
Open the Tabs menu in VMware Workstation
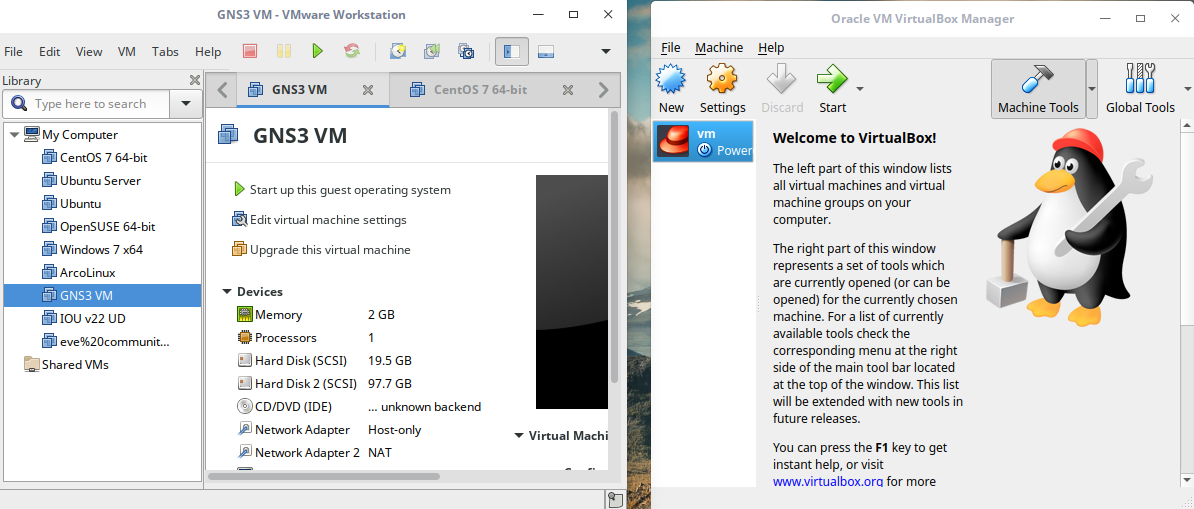tap(165, 52)
